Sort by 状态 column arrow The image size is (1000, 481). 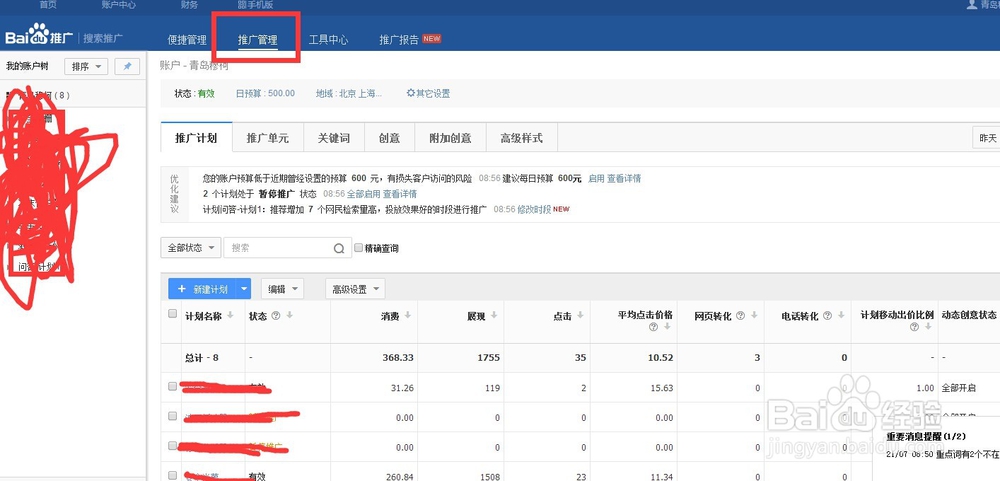pos(289,315)
